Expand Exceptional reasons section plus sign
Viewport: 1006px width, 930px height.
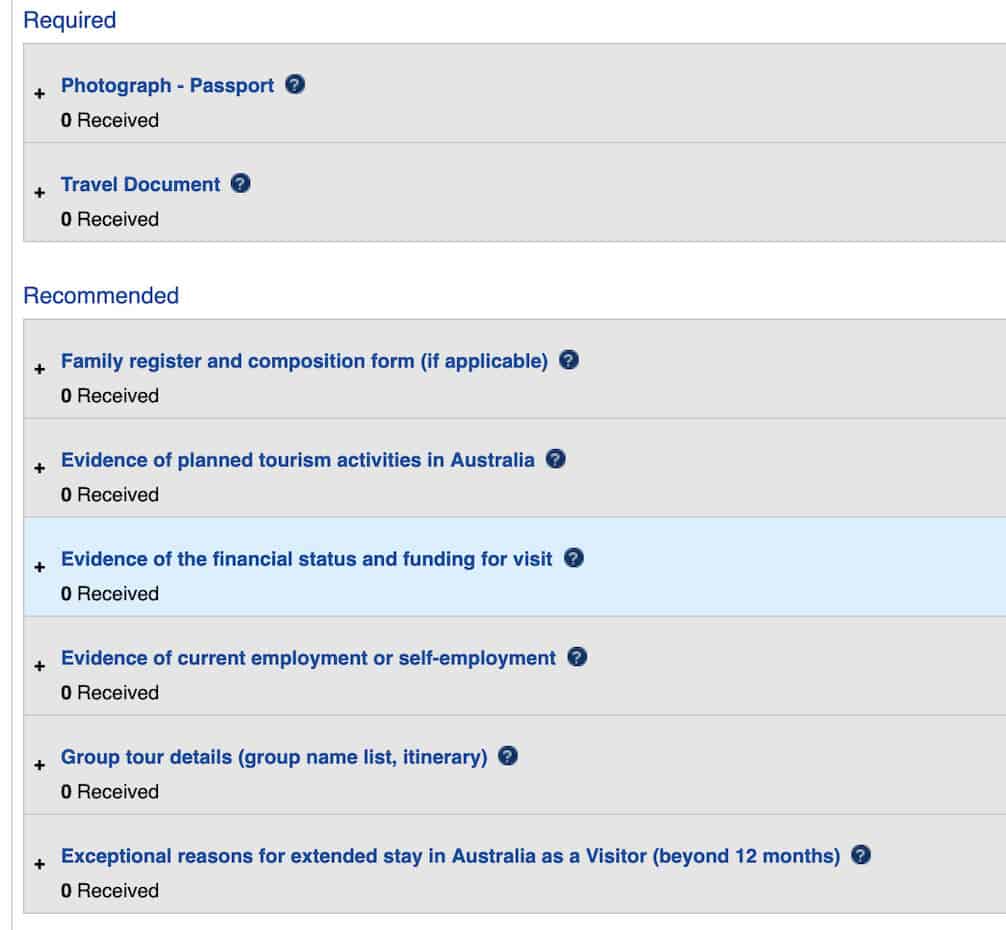(x=40, y=864)
